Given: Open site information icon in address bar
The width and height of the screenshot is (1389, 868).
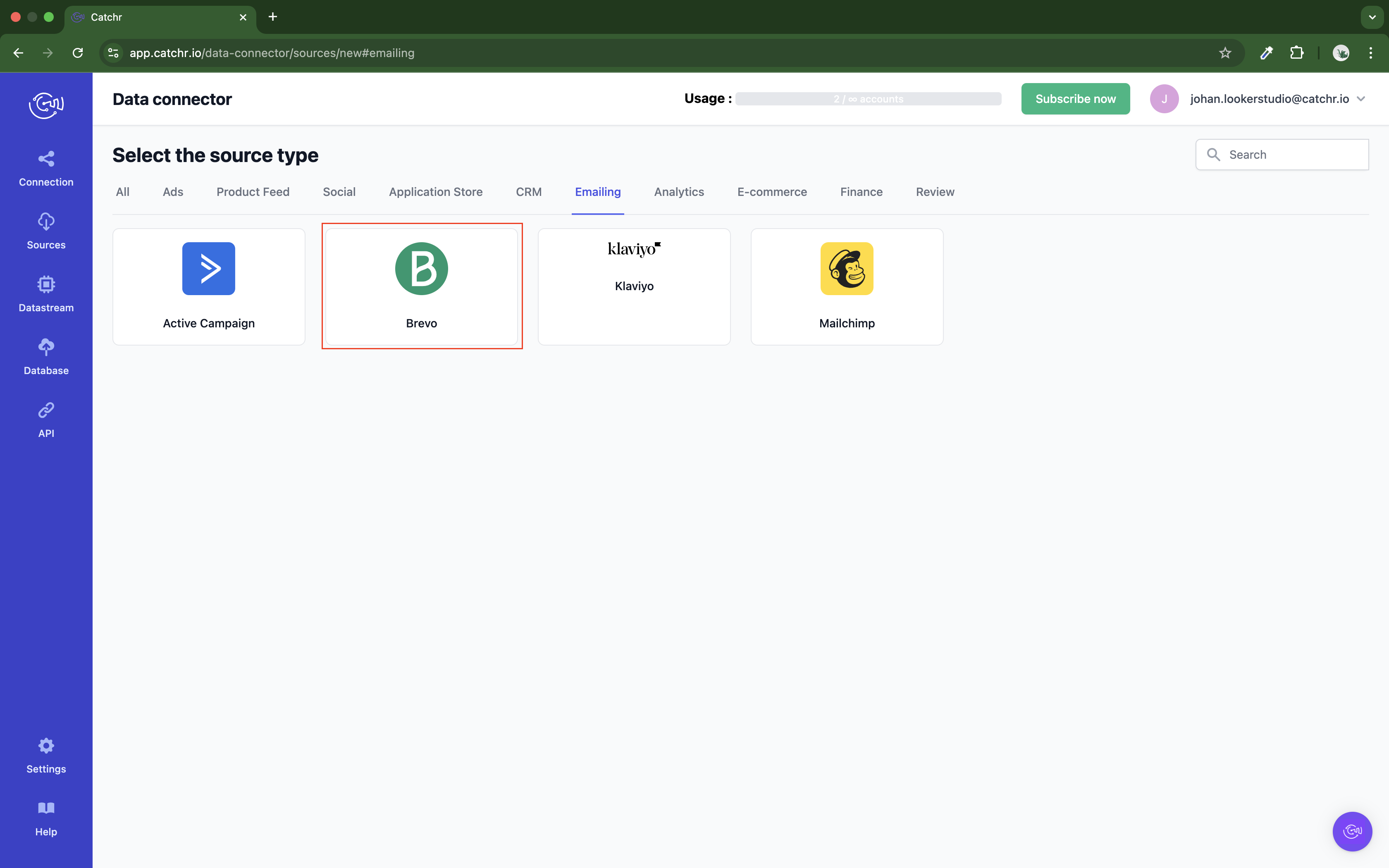Looking at the screenshot, I should point(113,53).
